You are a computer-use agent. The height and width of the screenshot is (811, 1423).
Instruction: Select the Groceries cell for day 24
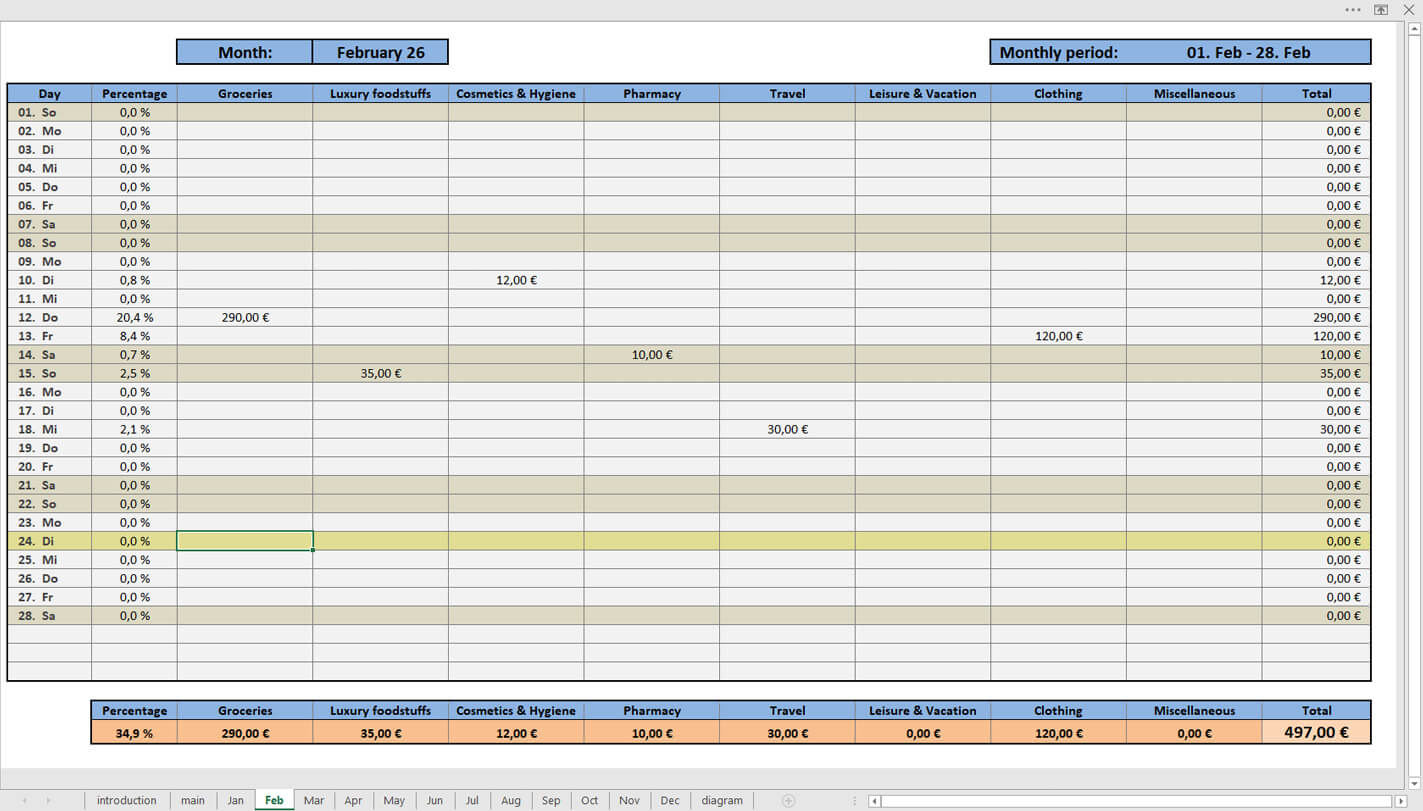[x=245, y=541]
